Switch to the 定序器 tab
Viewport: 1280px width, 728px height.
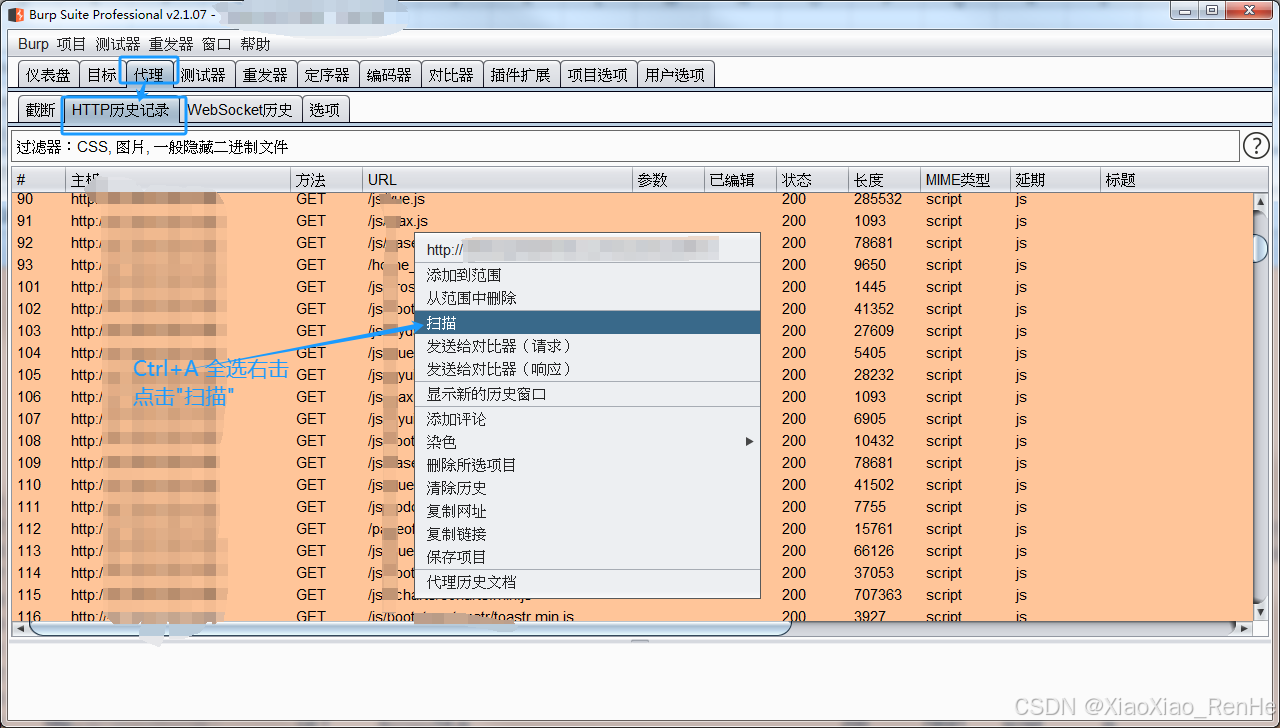coord(327,75)
